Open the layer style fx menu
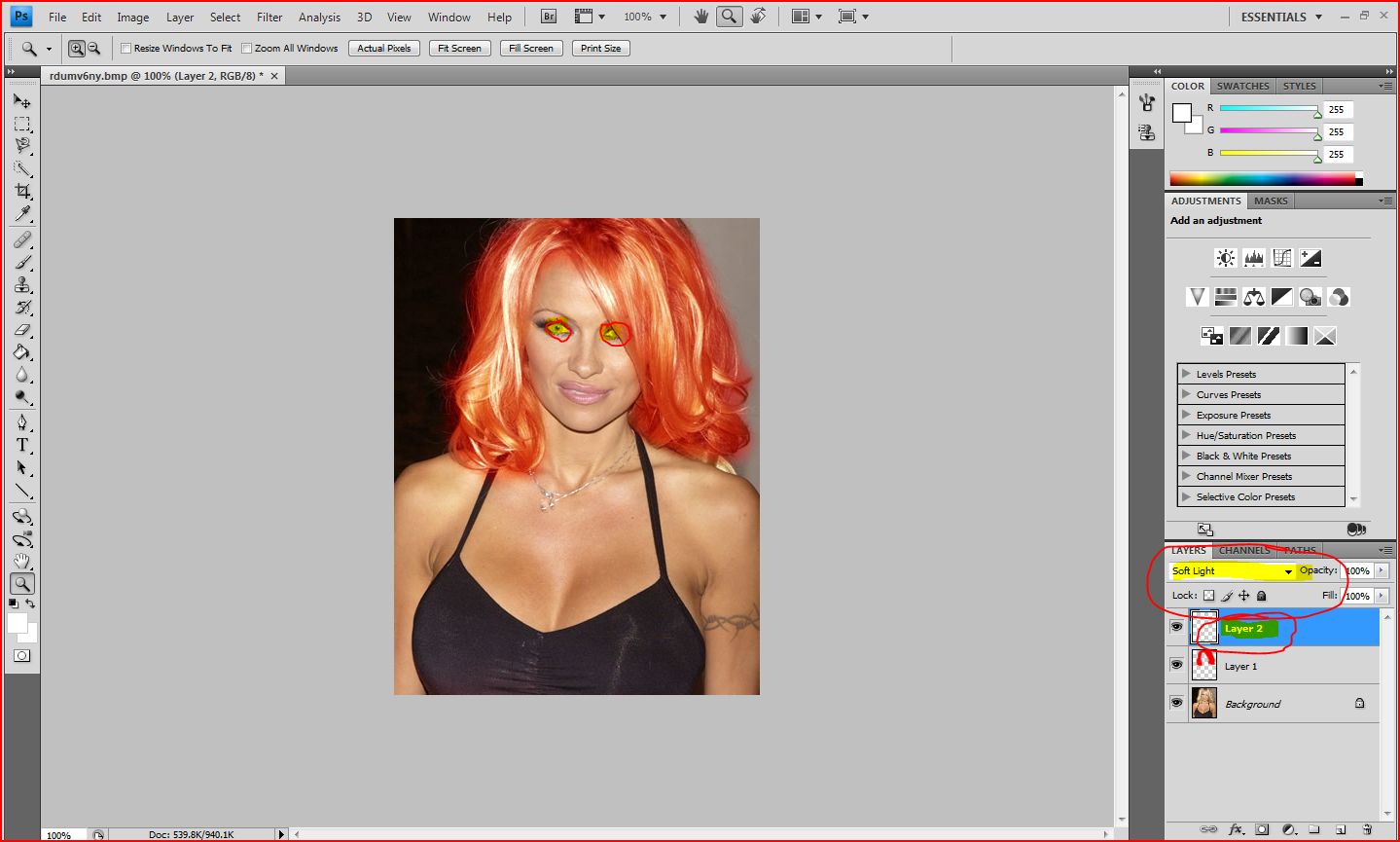Screen dimensions: 1400x842 [1237, 830]
